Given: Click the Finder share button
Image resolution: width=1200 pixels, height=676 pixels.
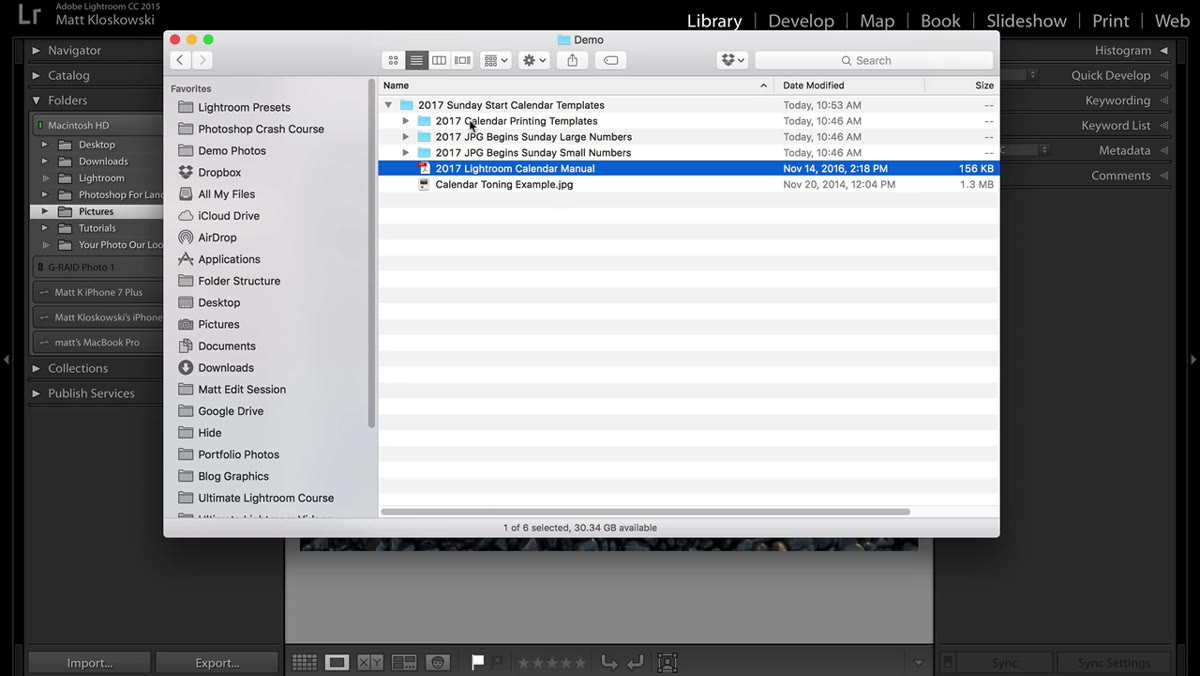Looking at the screenshot, I should pos(572,61).
